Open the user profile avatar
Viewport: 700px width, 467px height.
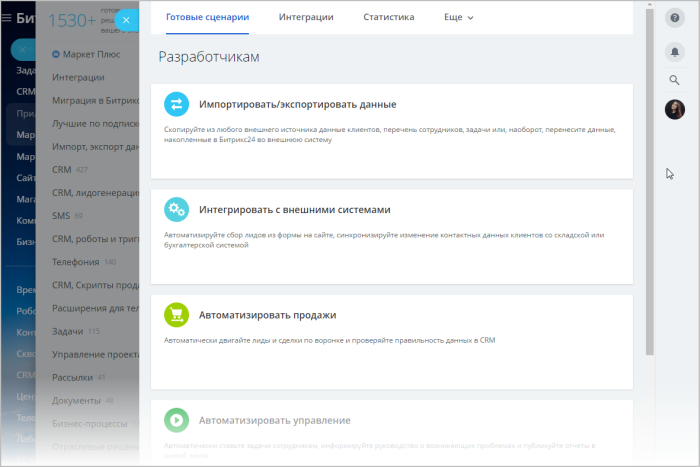675,109
